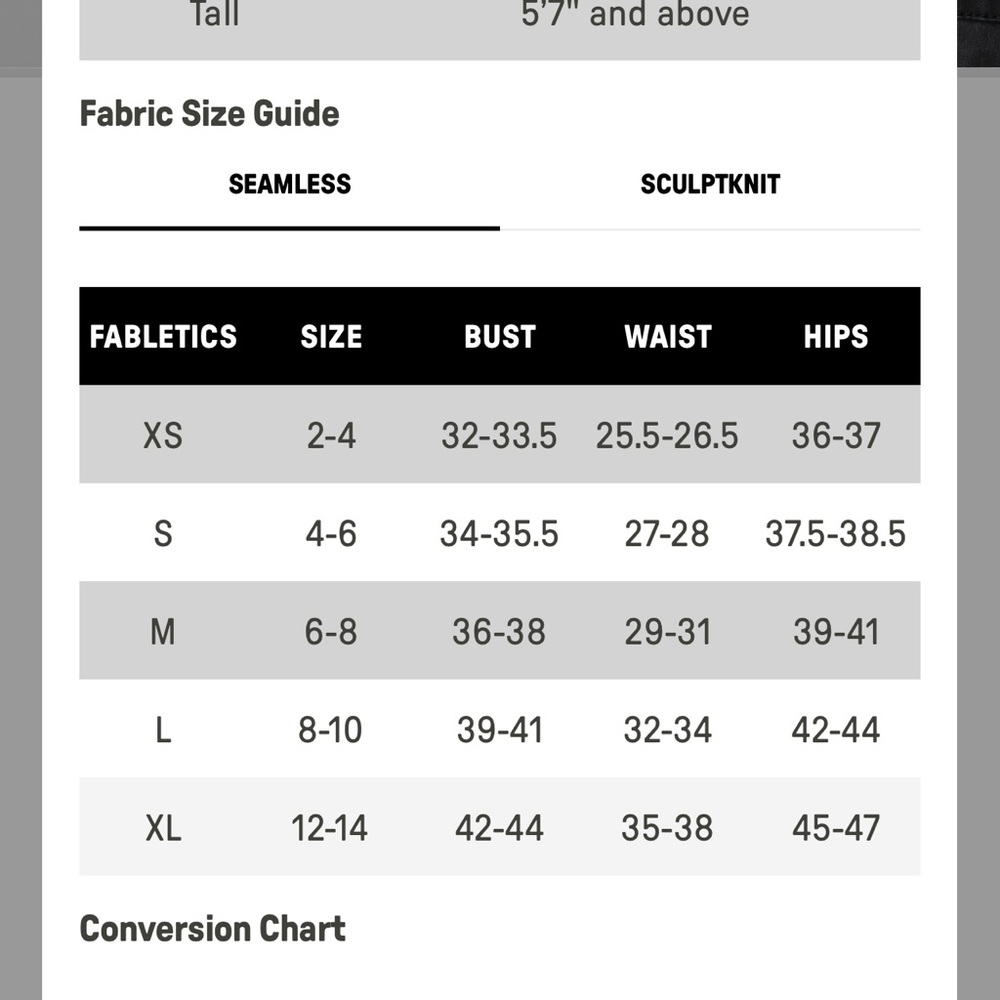Click the 37.5-38.5 hips measurement
This screenshot has height=1000, width=1000.
coord(835,533)
